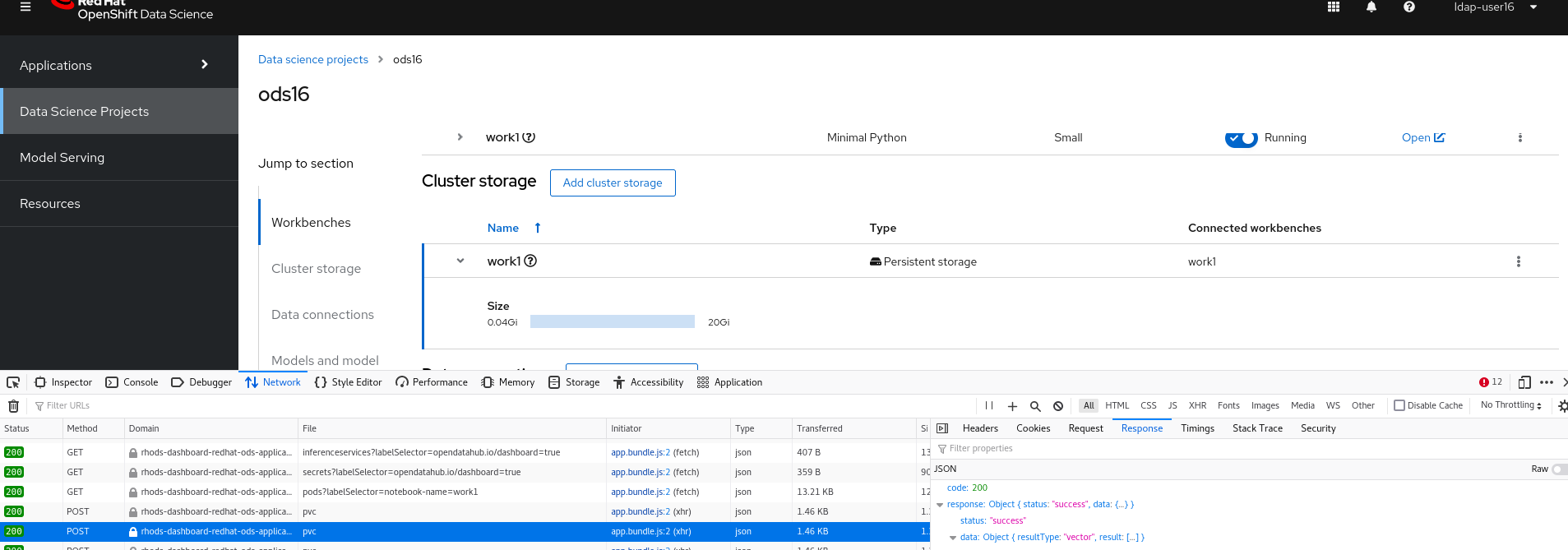This screenshot has width=1568, height=550.
Task: Switch to the Application tab
Action: point(729,382)
